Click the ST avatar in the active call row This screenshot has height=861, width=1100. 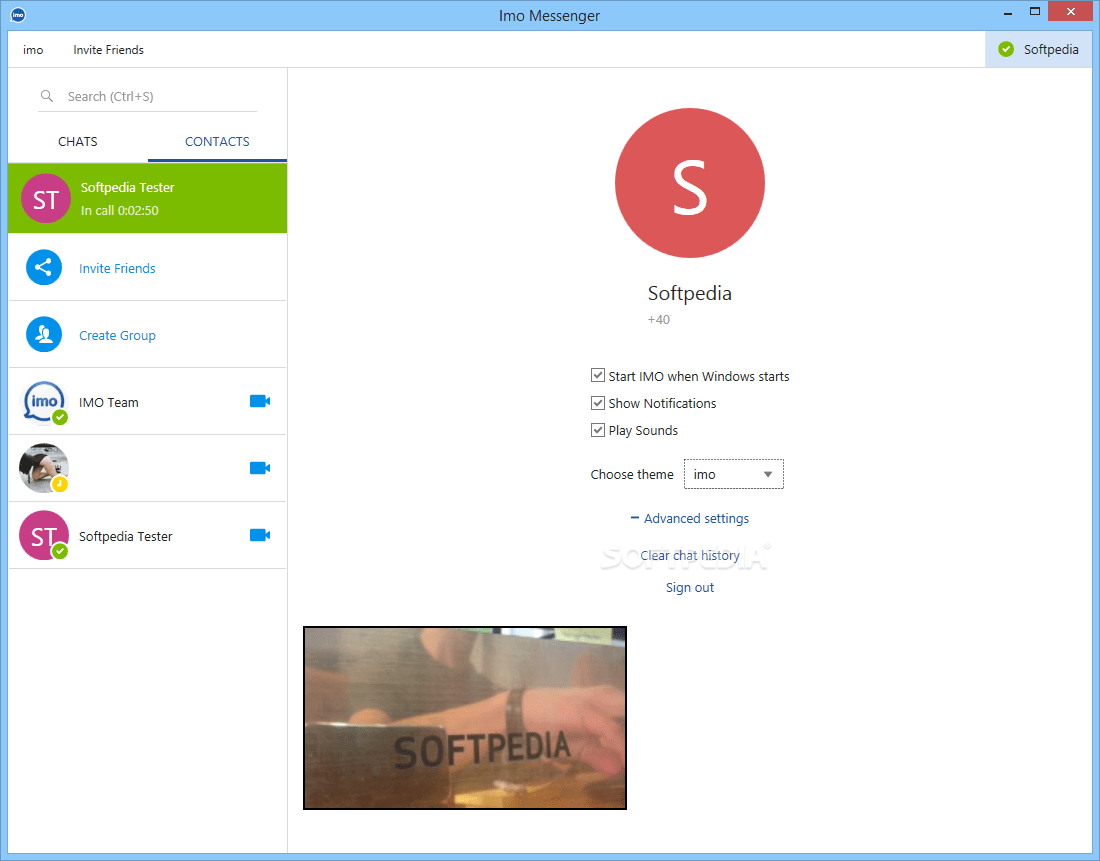click(x=46, y=199)
